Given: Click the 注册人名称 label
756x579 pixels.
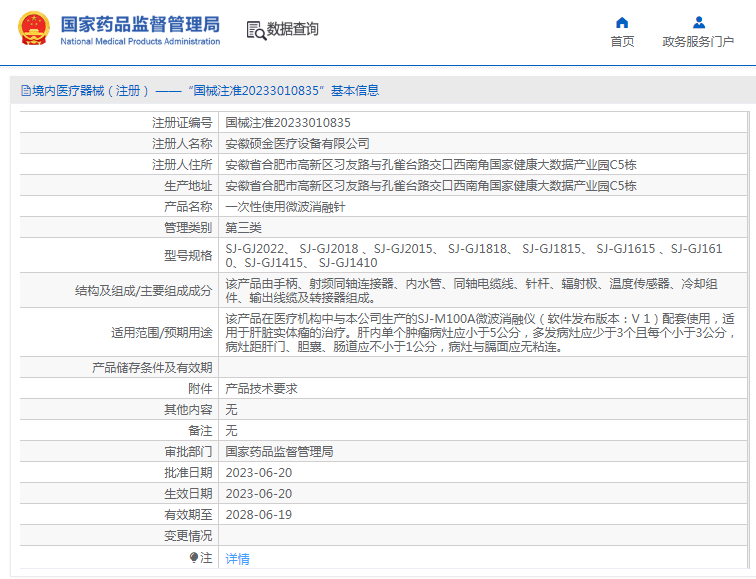Looking at the screenshot, I should (x=182, y=144).
